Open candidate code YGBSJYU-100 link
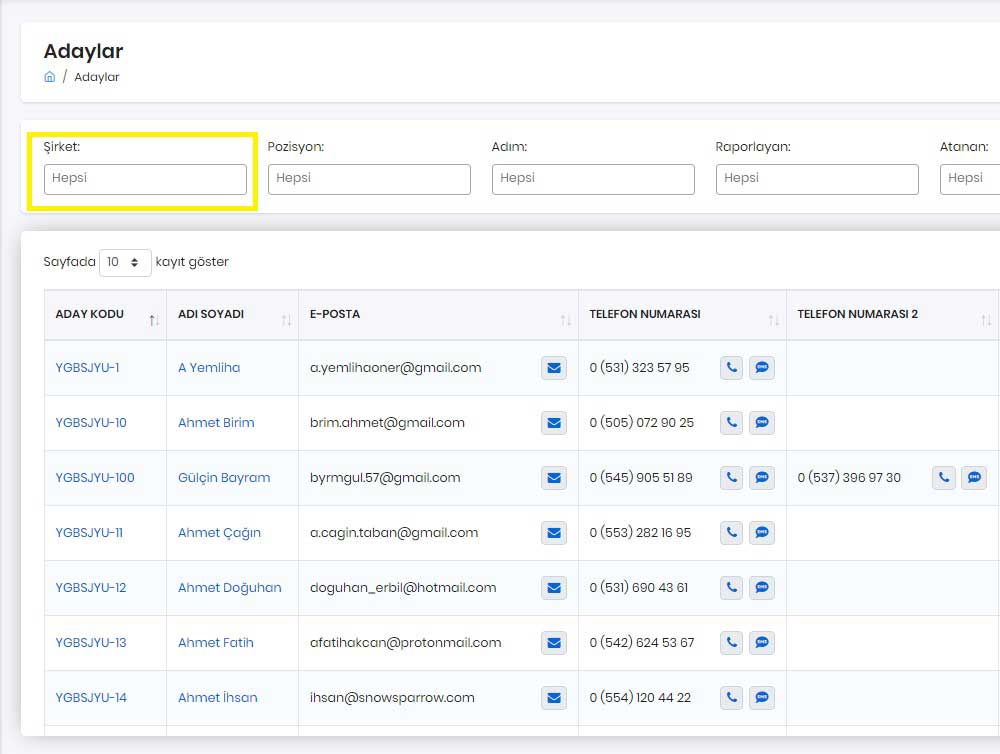Image resolution: width=1000 pixels, height=754 pixels. pyautogui.click(x=95, y=478)
